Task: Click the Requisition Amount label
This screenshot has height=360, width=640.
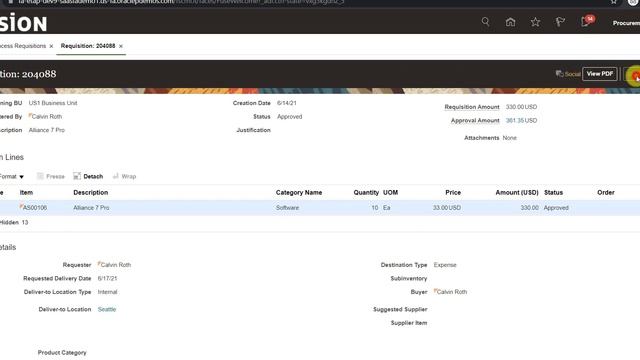Action: [x=472, y=107]
